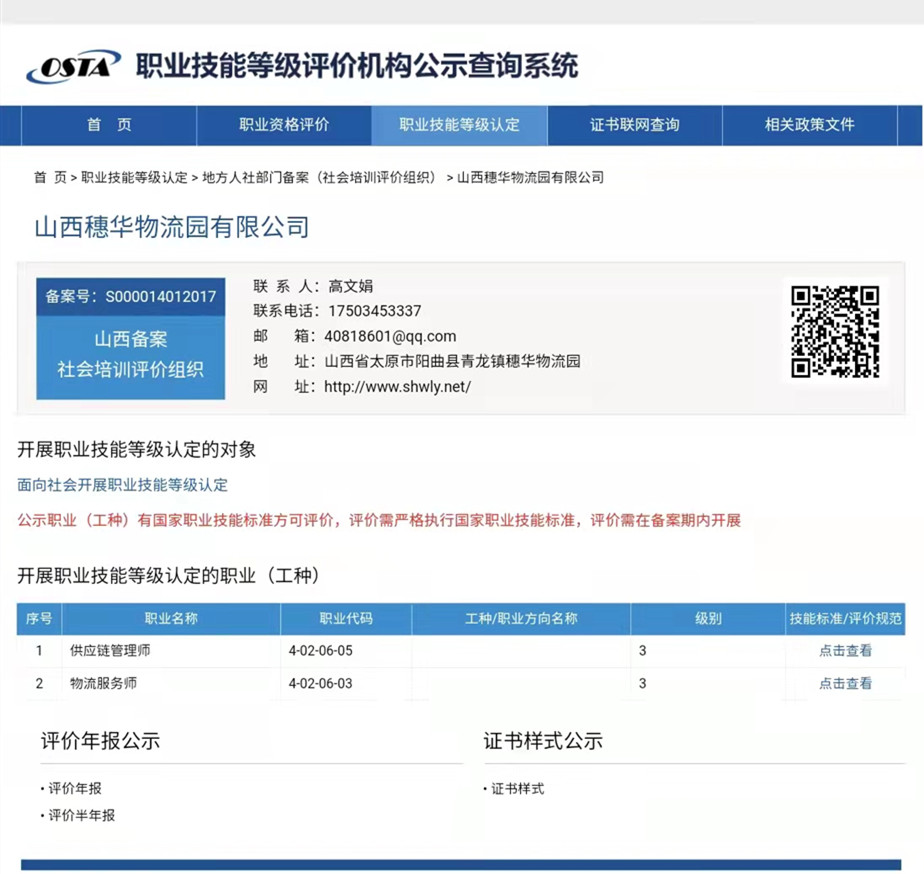
Task: Click the 工种/职业方向名称 column header
Action: pyautogui.click(x=521, y=619)
